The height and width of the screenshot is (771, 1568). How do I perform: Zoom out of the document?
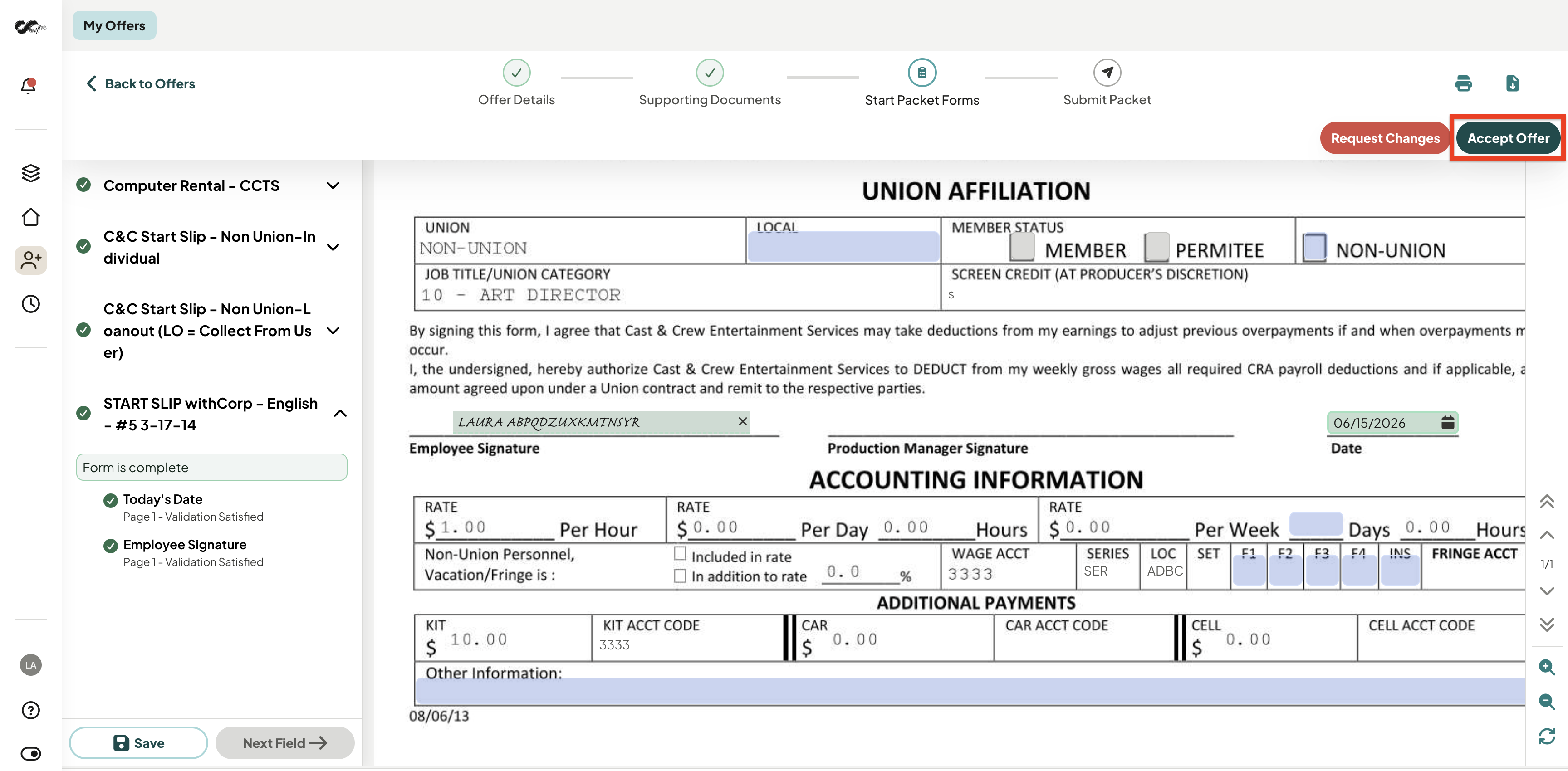1547,702
